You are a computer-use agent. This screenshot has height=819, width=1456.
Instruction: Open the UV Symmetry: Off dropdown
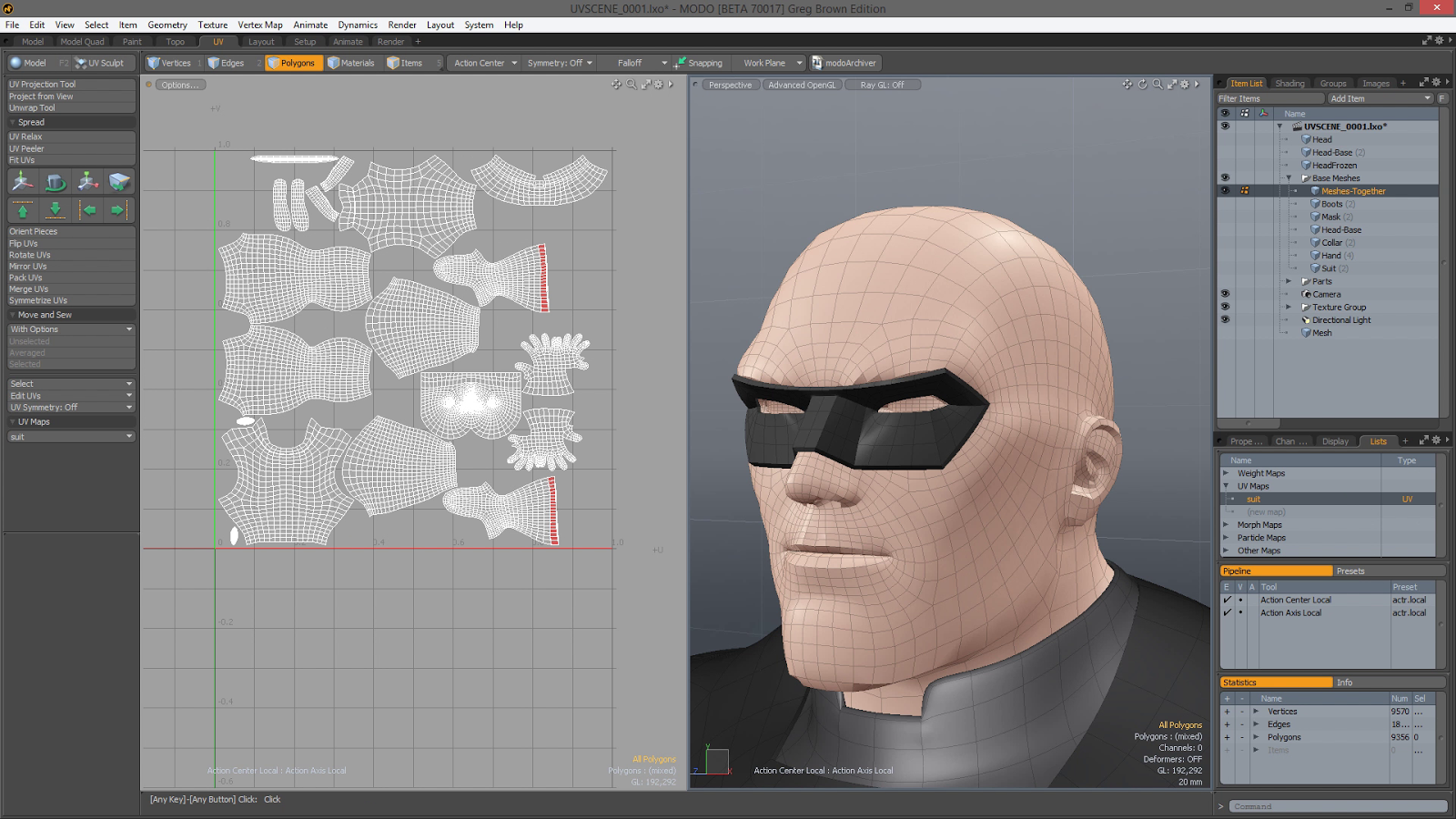71,408
